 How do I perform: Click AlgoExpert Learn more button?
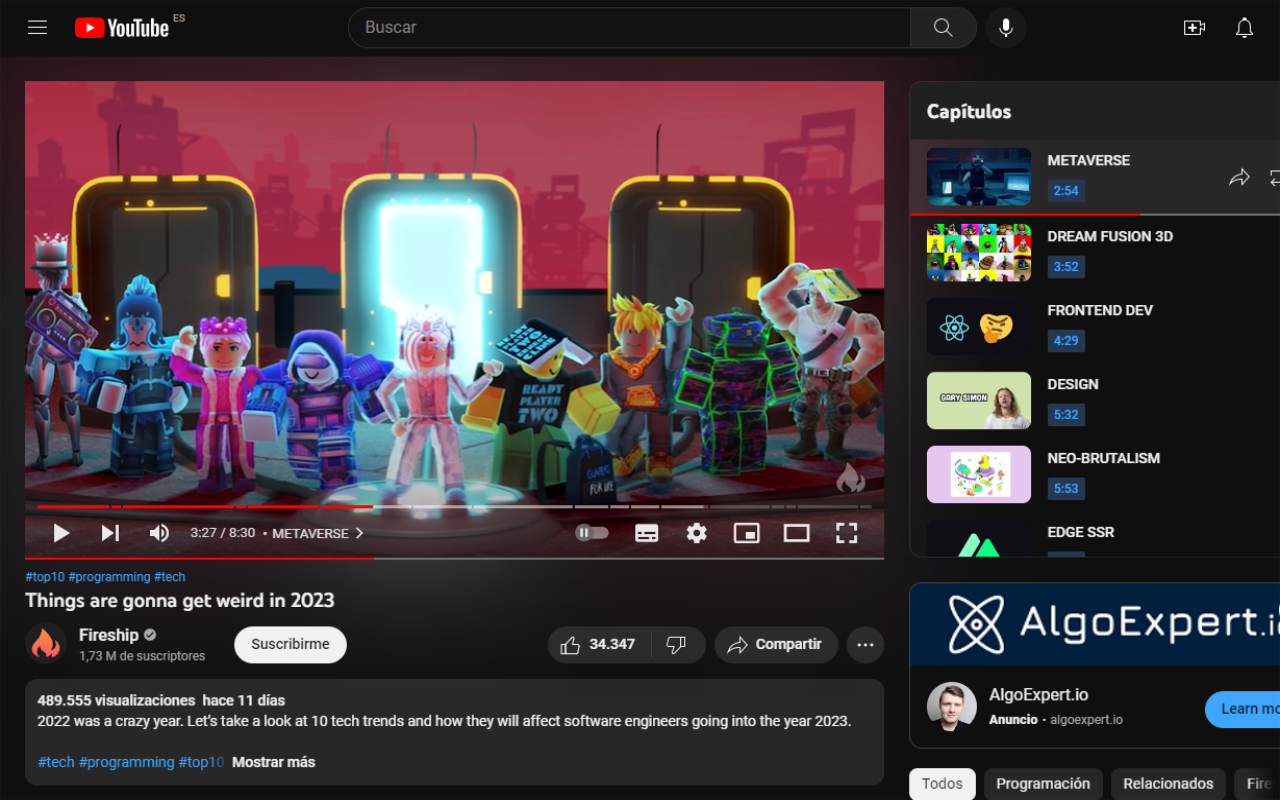click(1243, 709)
